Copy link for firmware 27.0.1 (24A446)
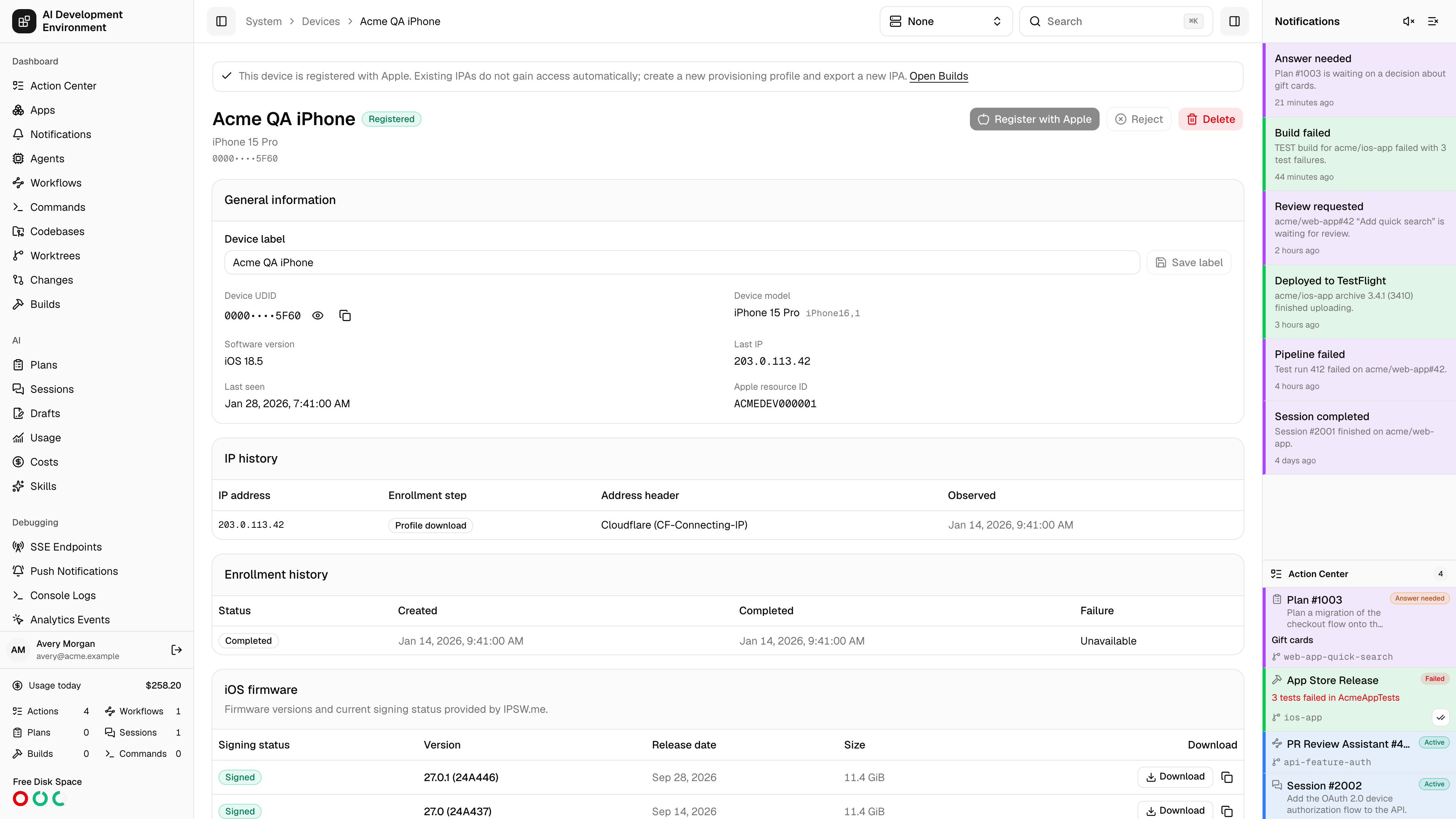Screen dimensions: 1456x819 click(x=1227, y=777)
